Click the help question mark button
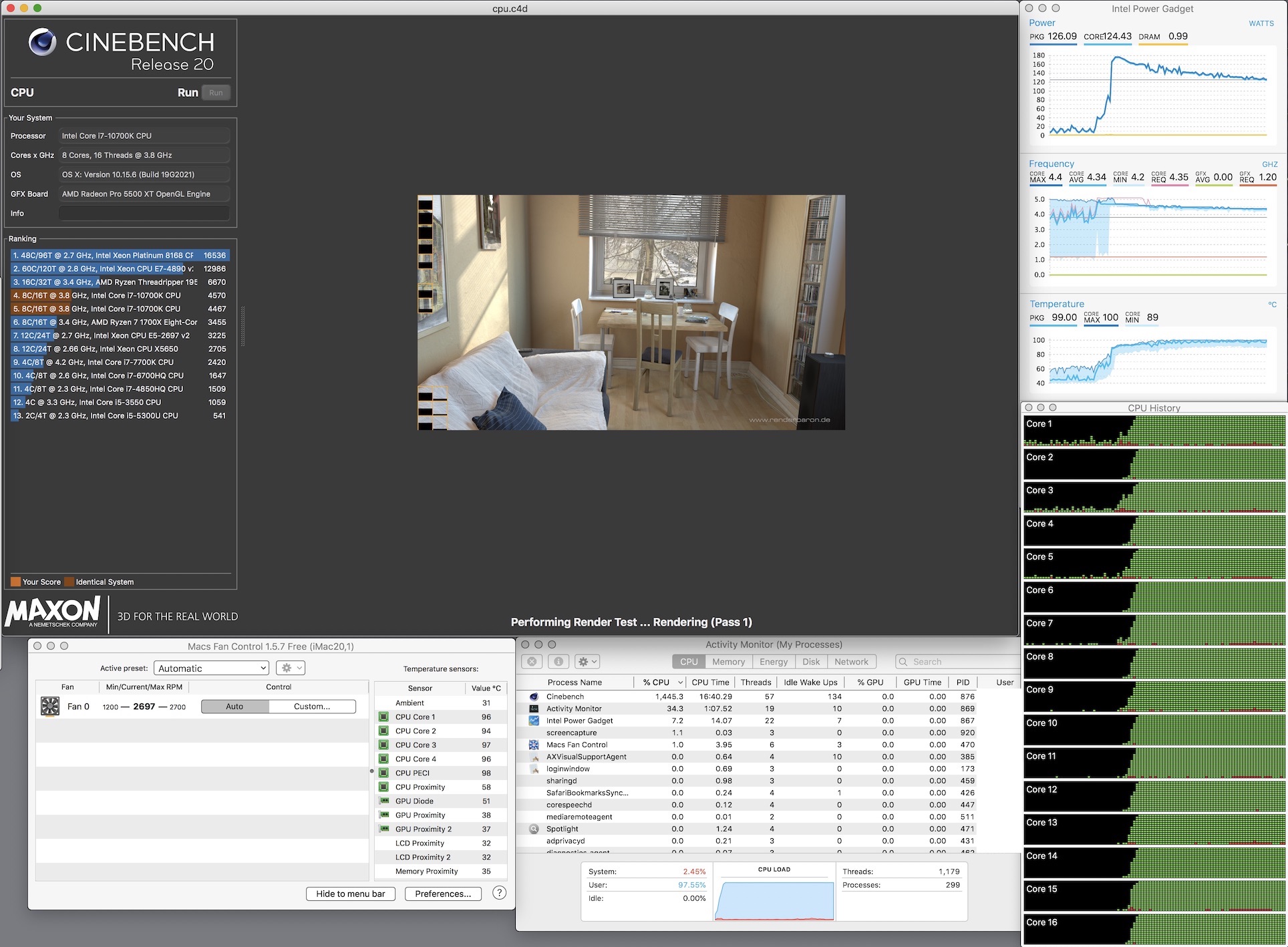The height and width of the screenshot is (947, 1288). click(x=499, y=893)
